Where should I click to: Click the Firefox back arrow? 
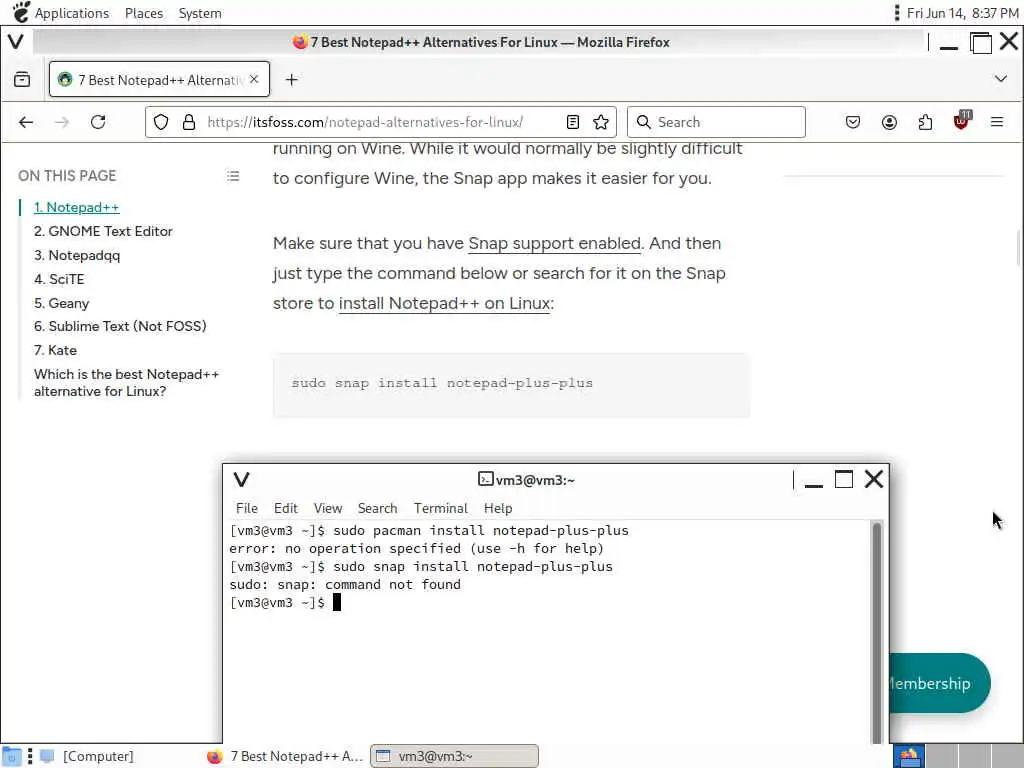coord(26,122)
